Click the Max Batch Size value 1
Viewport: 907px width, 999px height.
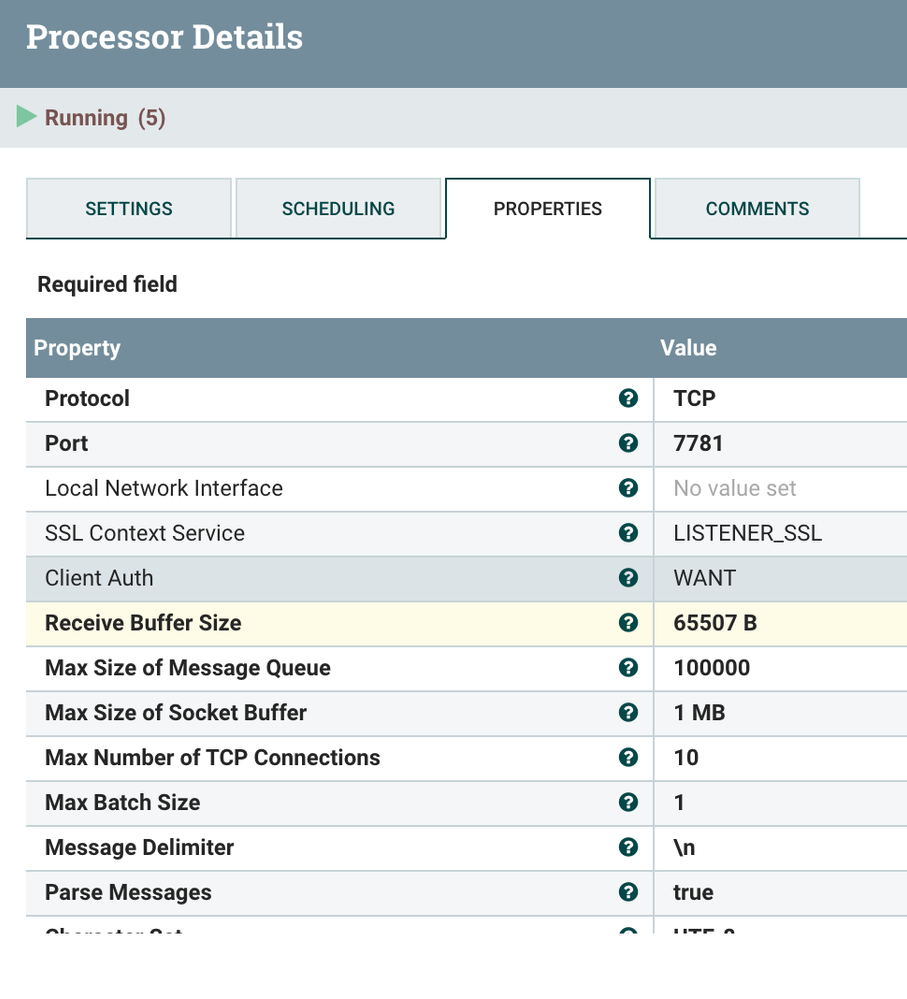click(679, 803)
